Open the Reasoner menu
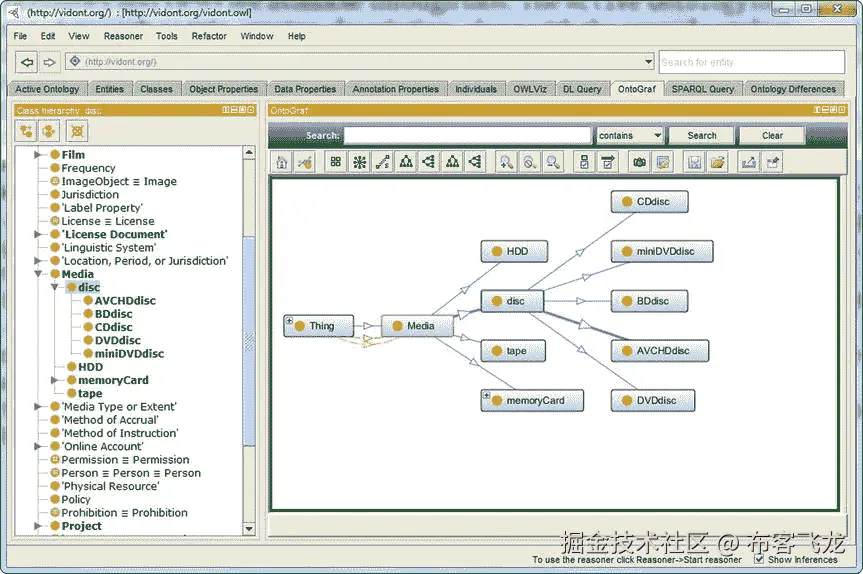The image size is (863, 574). point(123,36)
